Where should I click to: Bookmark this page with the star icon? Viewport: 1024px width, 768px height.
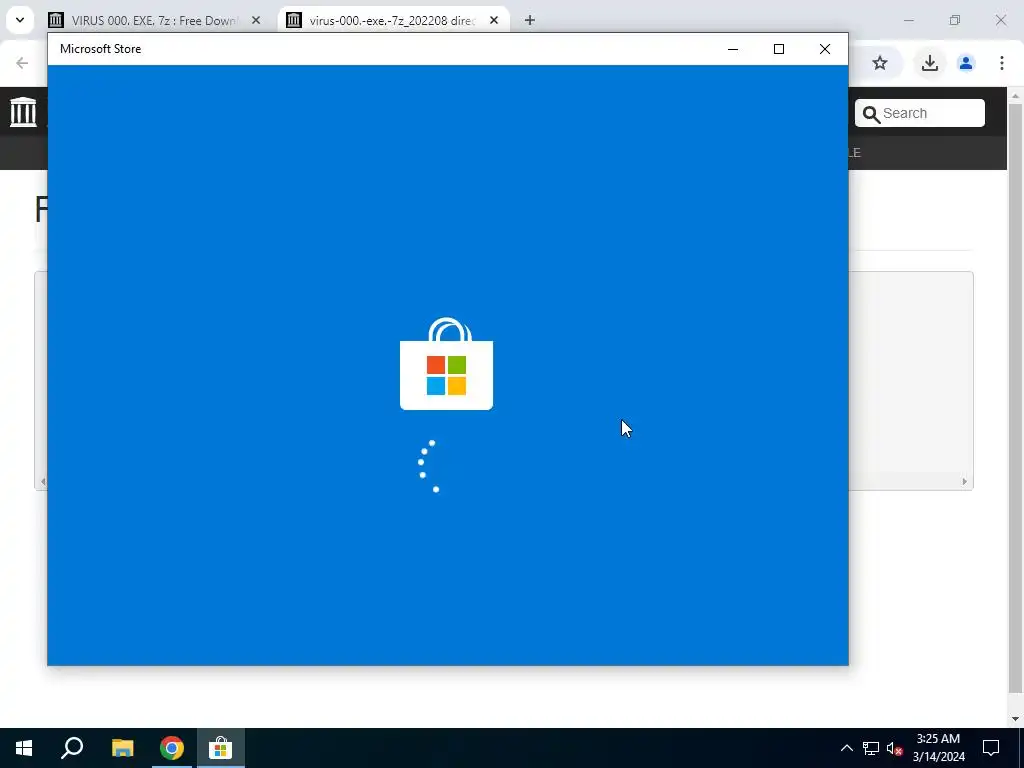pyautogui.click(x=880, y=63)
